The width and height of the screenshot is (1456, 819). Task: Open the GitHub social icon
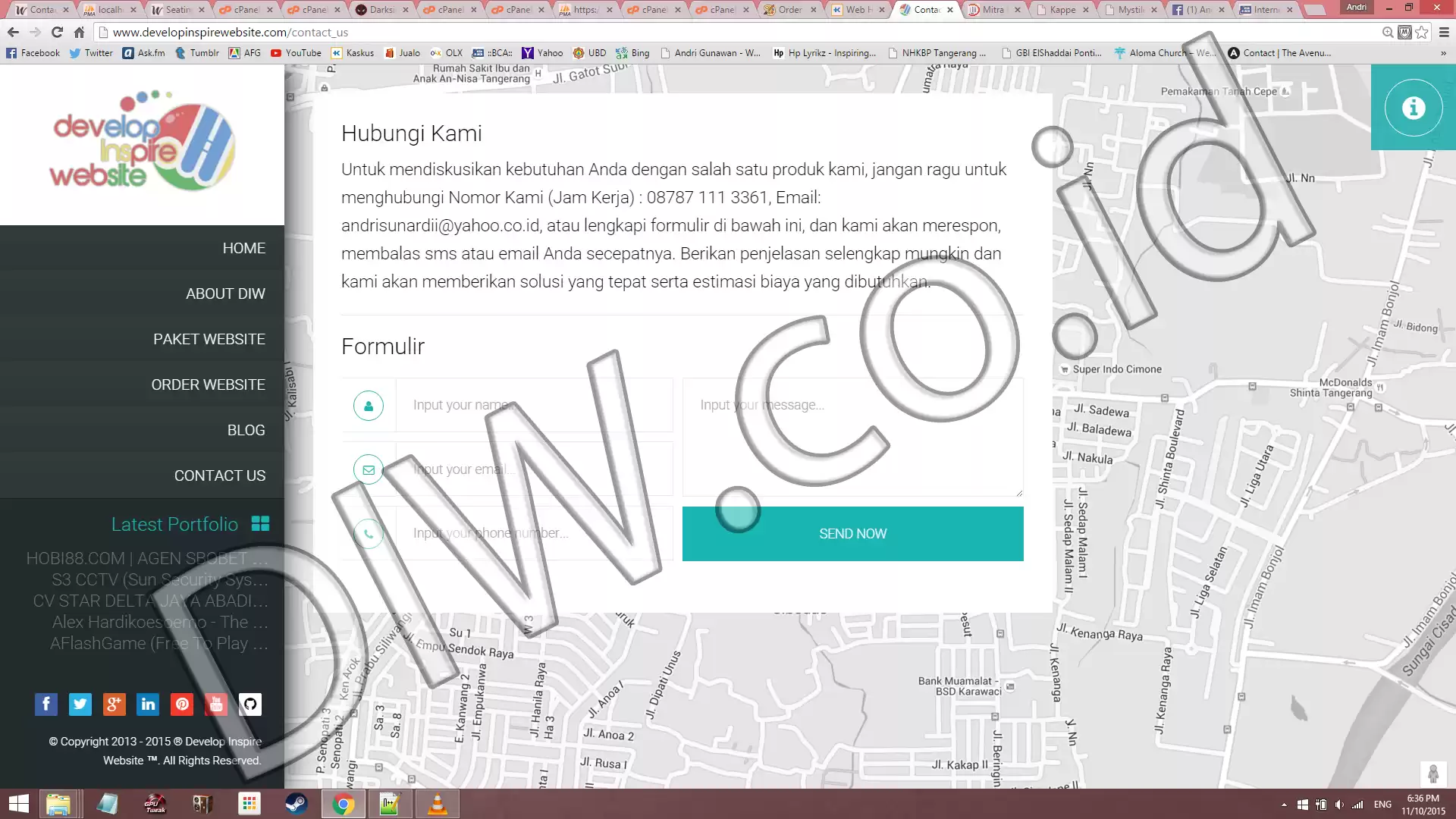coord(250,704)
